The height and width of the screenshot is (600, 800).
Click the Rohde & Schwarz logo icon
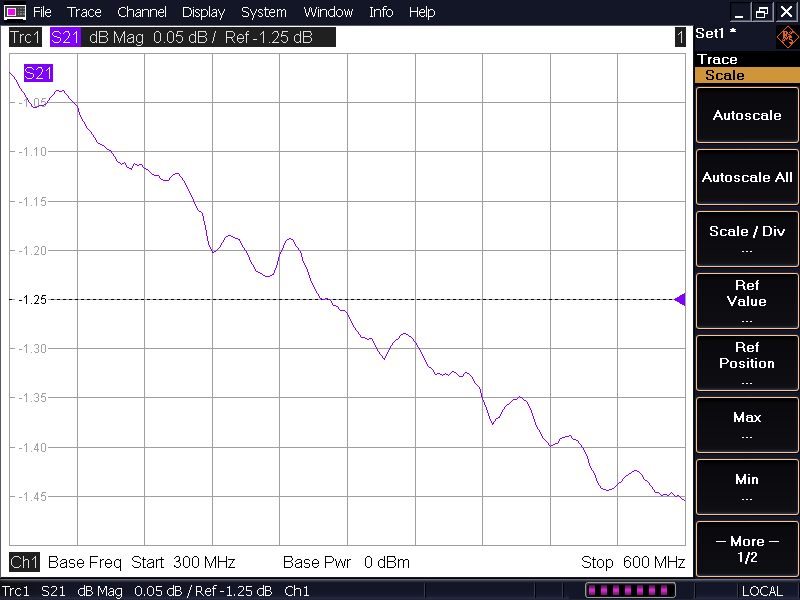pyautogui.click(x=787, y=38)
